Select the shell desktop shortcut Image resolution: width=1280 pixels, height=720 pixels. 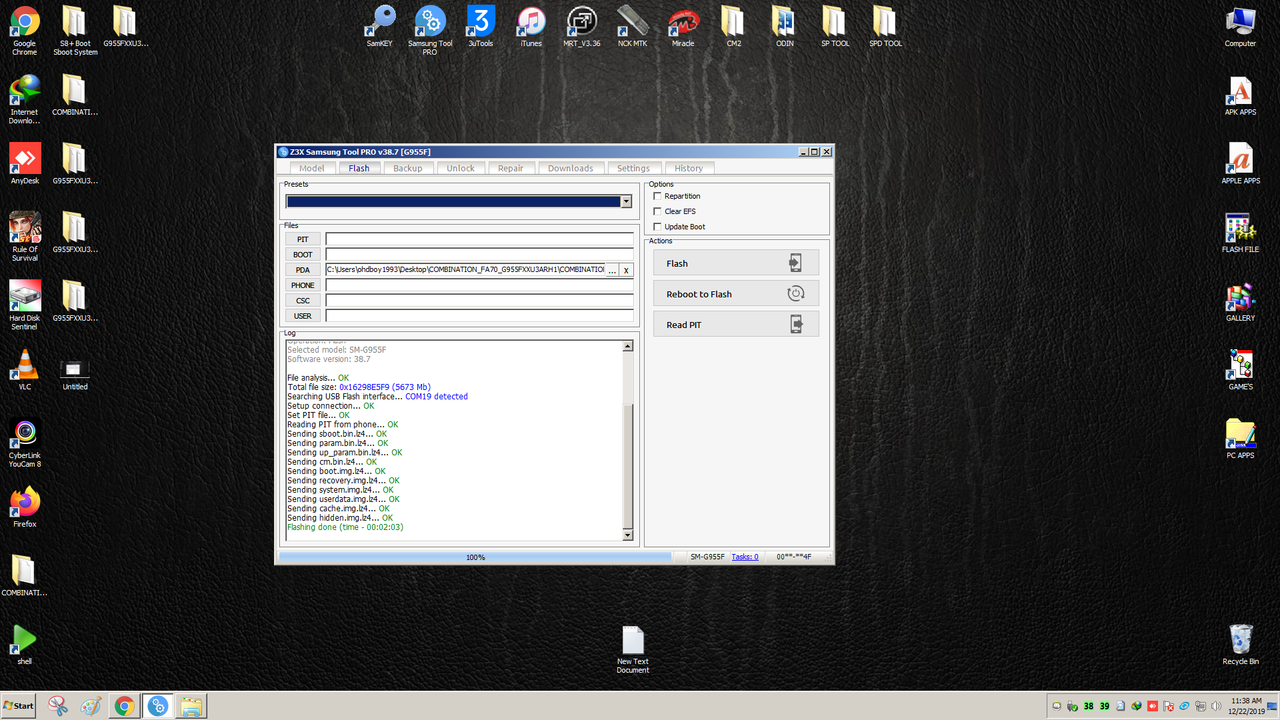pyautogui.click(x=24, y=644)
